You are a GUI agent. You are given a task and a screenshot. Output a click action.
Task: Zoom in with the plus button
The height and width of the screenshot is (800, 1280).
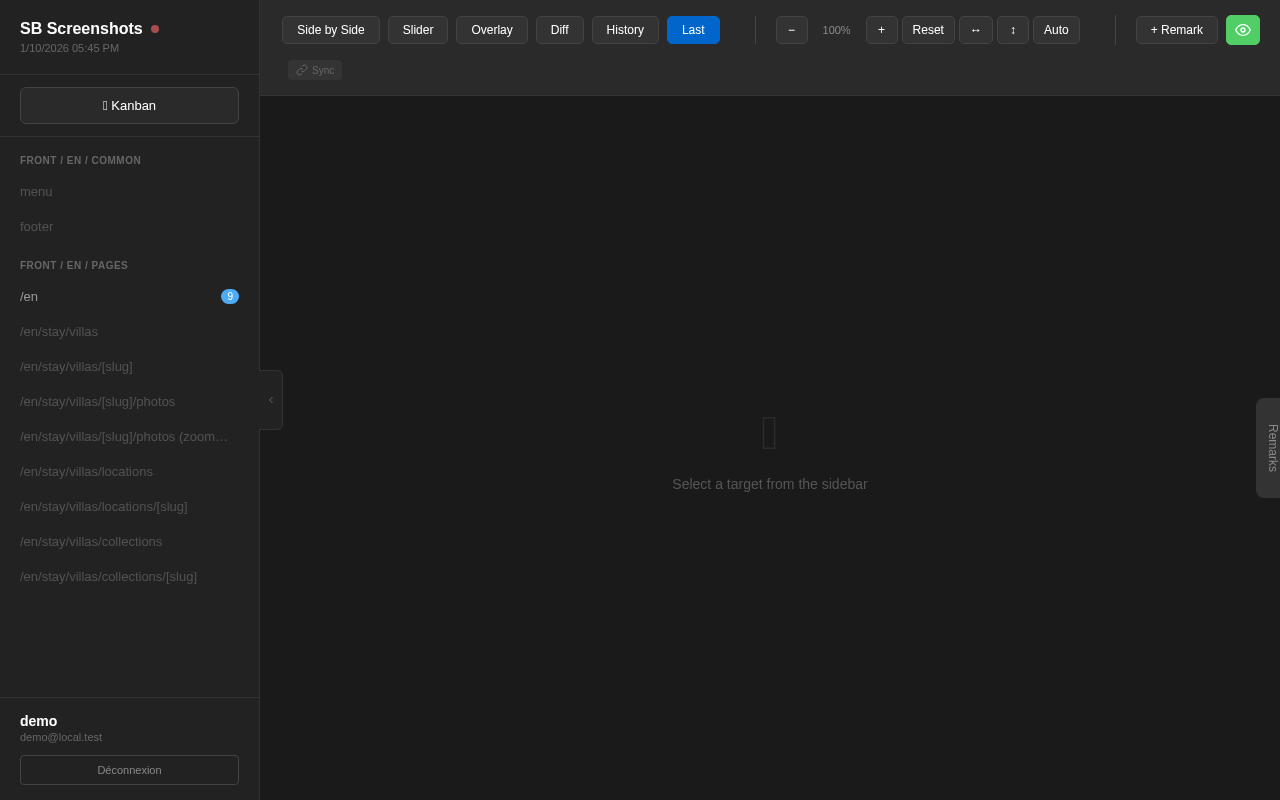pyautogui.click(x=882, y=30)
